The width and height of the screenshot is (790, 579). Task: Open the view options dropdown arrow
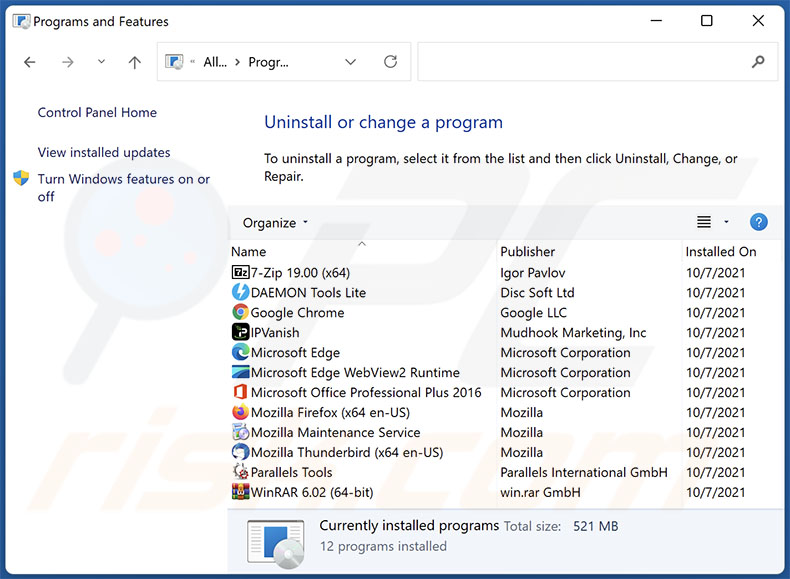[726, 222]
